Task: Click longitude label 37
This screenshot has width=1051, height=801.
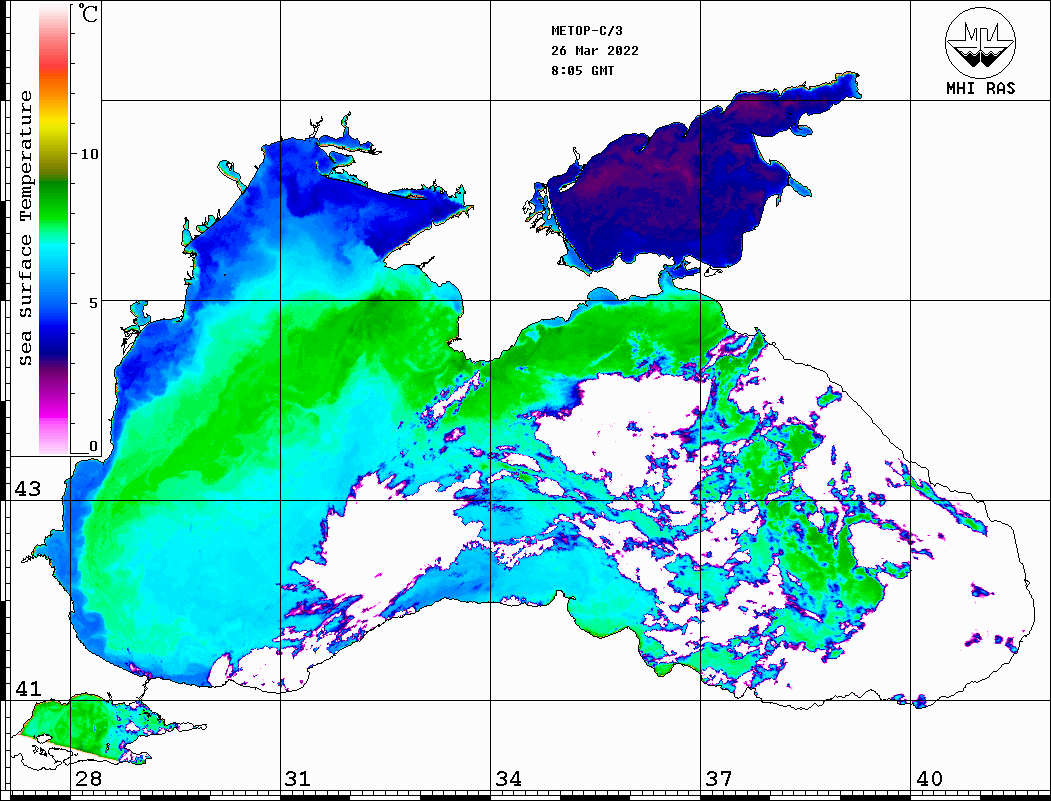Action: coord(719,779)
